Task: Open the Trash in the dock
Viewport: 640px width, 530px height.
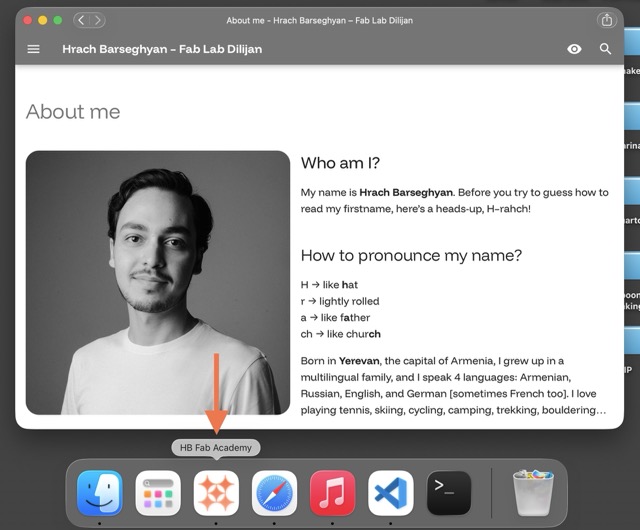Action: [533, 493]
